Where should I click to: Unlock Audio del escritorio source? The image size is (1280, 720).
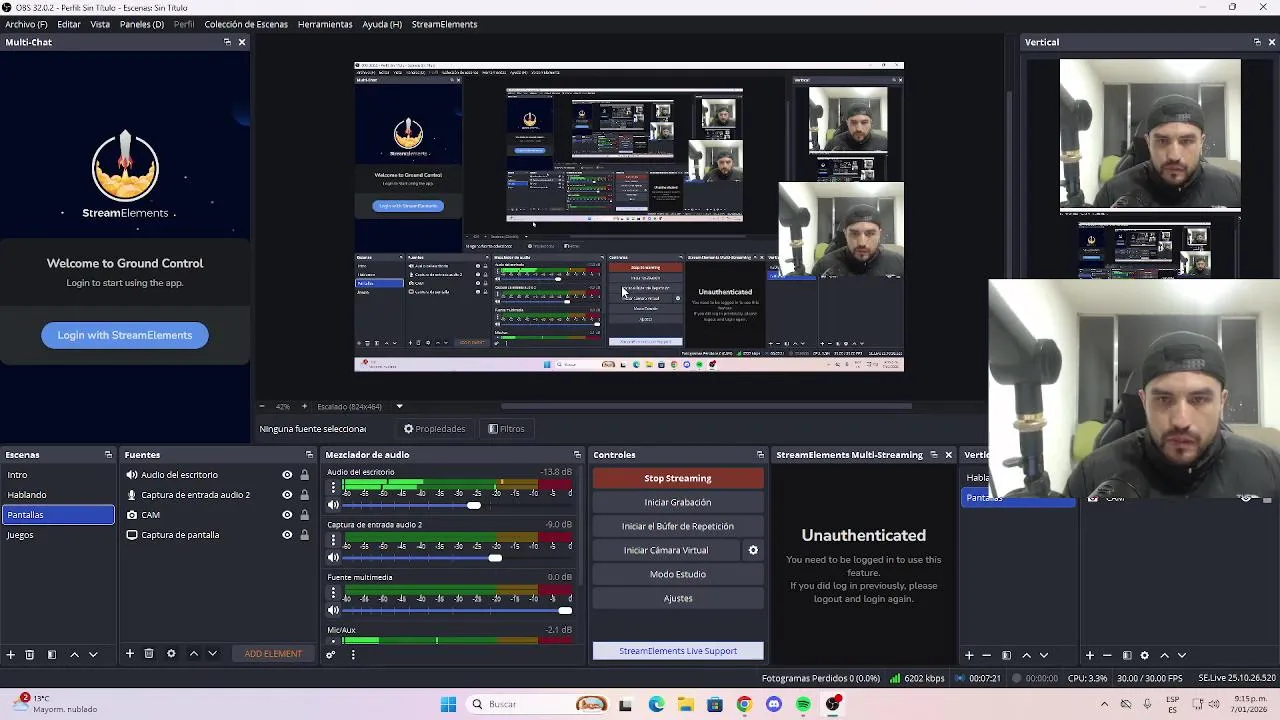click(x=305, y=475)
